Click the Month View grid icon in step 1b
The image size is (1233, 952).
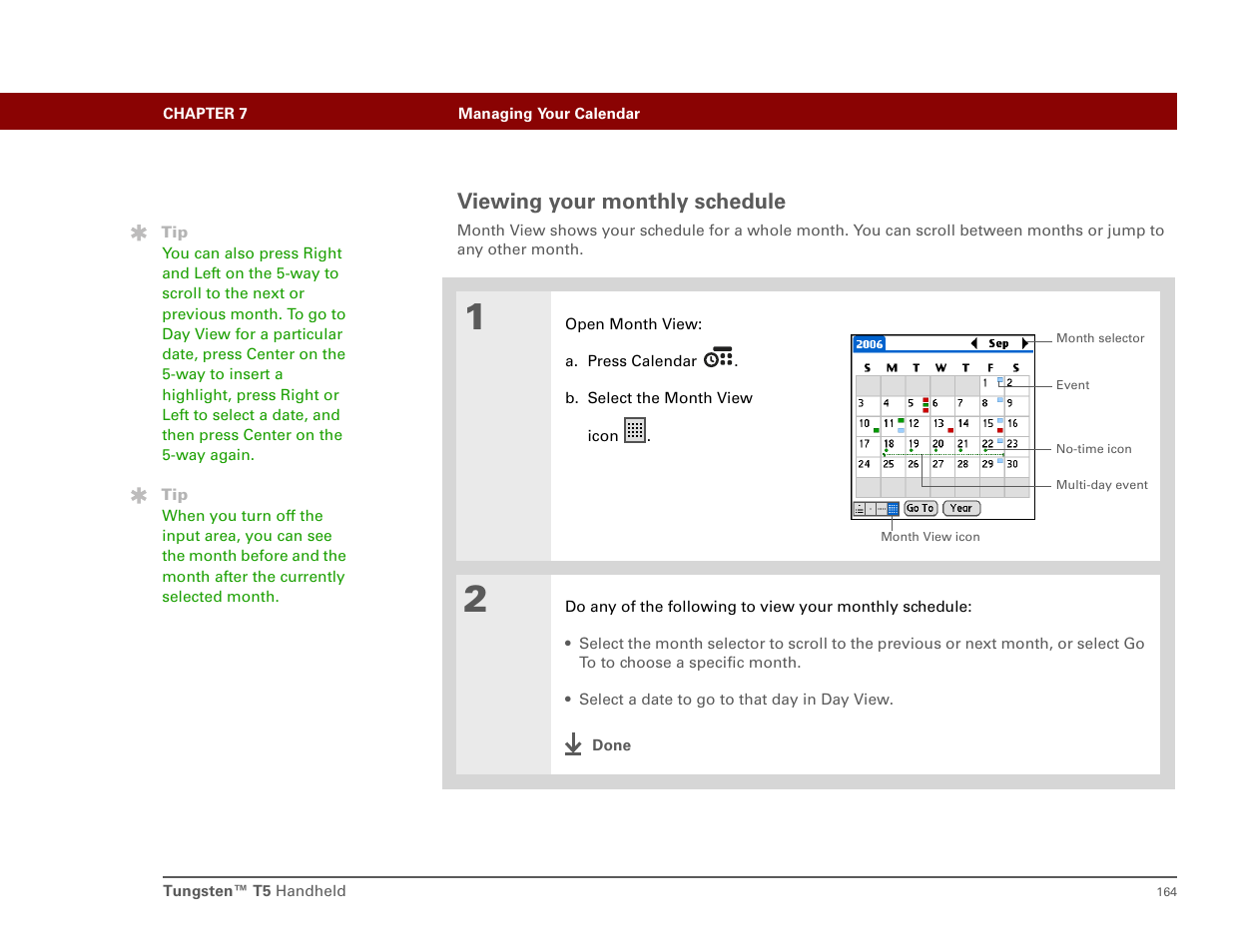pyautogui.click(x=635, y=430)
